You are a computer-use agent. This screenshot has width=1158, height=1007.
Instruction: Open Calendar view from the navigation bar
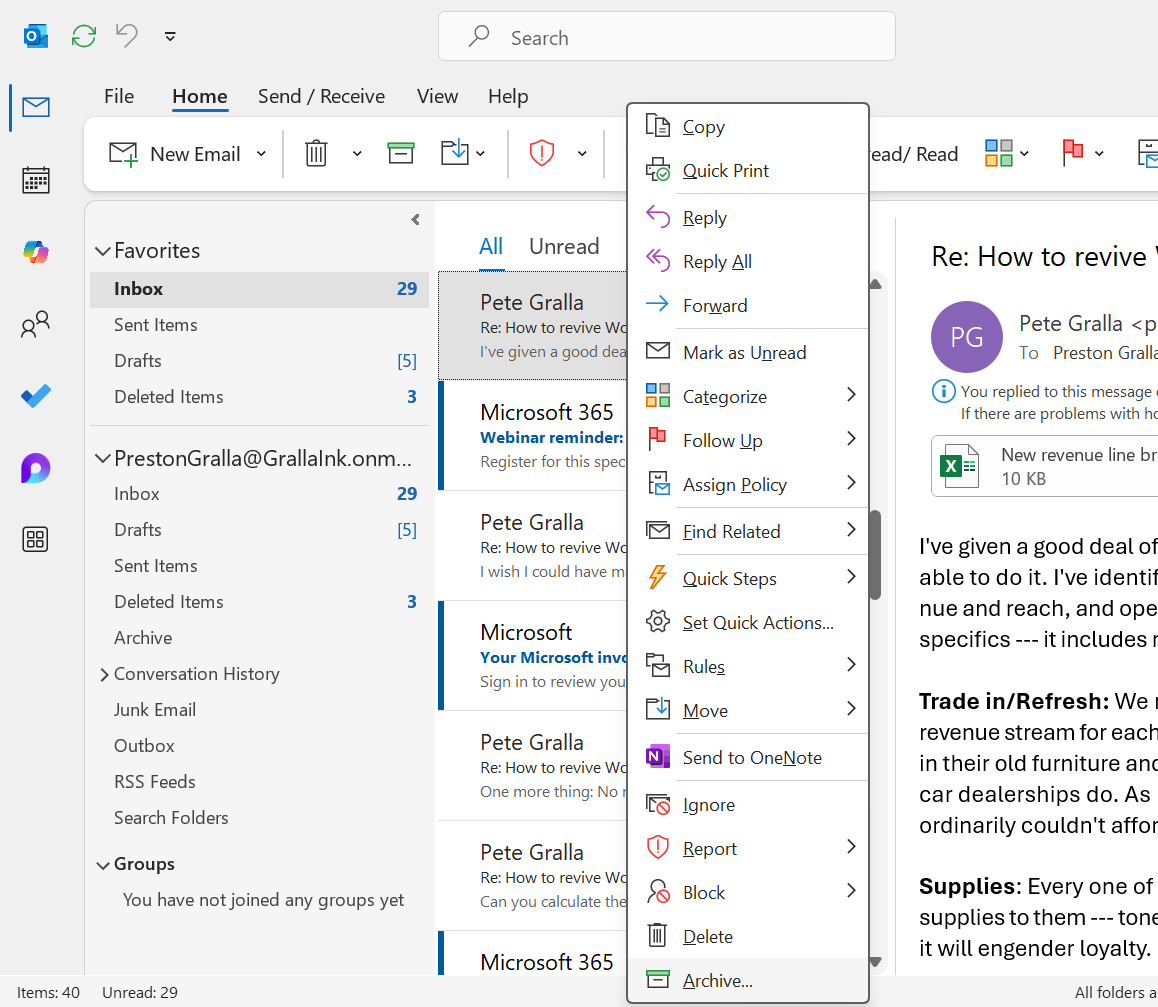[x=35, y=180]
